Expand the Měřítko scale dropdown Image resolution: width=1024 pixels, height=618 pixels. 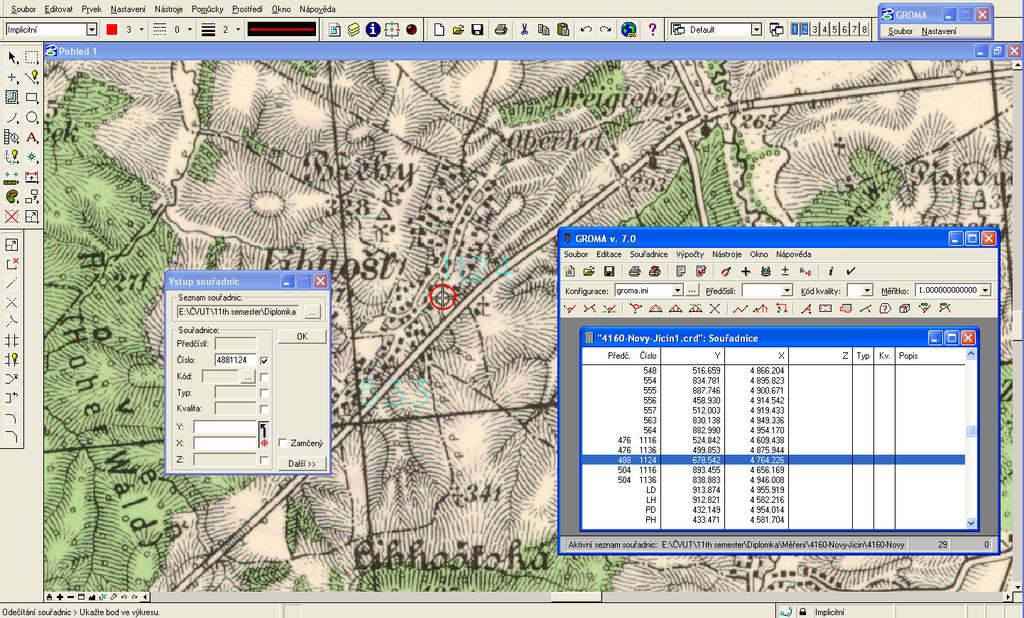[x=985, y=290]
